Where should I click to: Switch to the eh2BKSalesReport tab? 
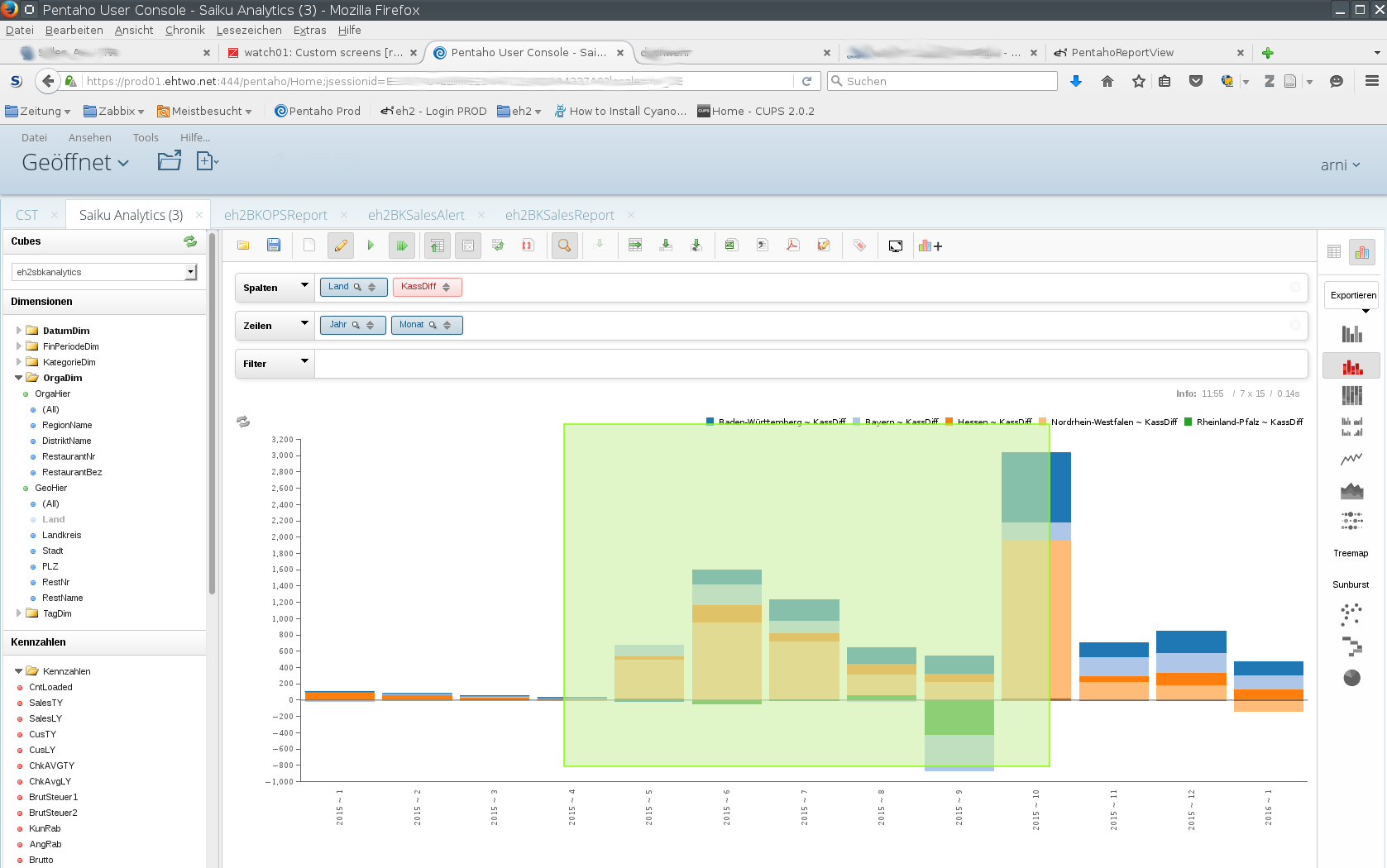click(x=559, y=215)
